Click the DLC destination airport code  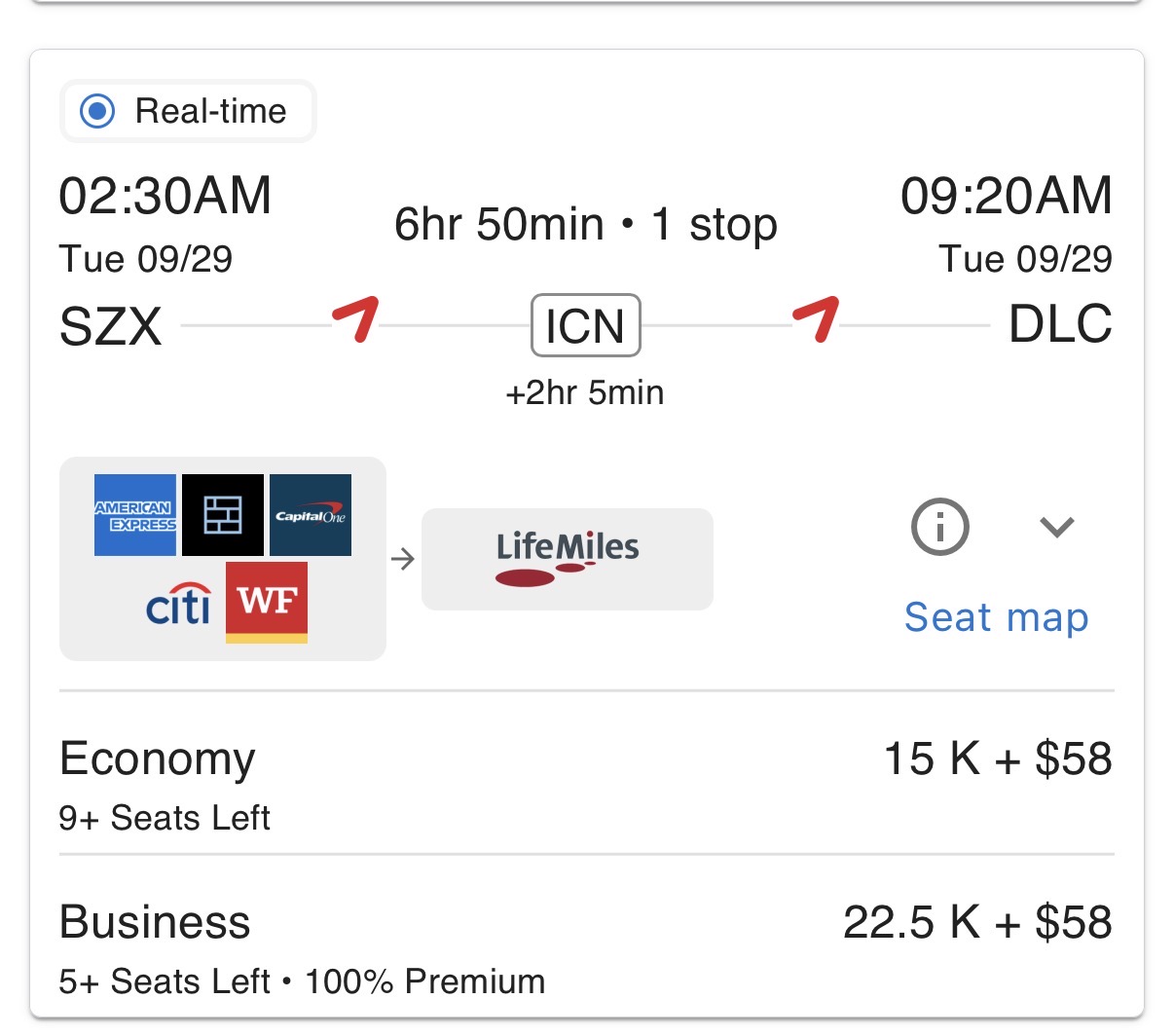(1061, 324)
